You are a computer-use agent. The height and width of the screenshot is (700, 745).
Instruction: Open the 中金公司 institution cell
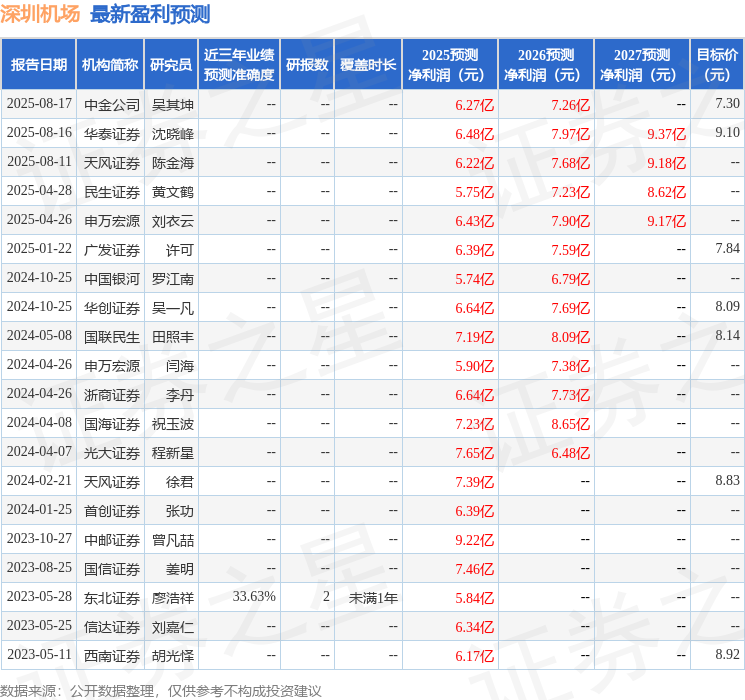tap(112, 104)
